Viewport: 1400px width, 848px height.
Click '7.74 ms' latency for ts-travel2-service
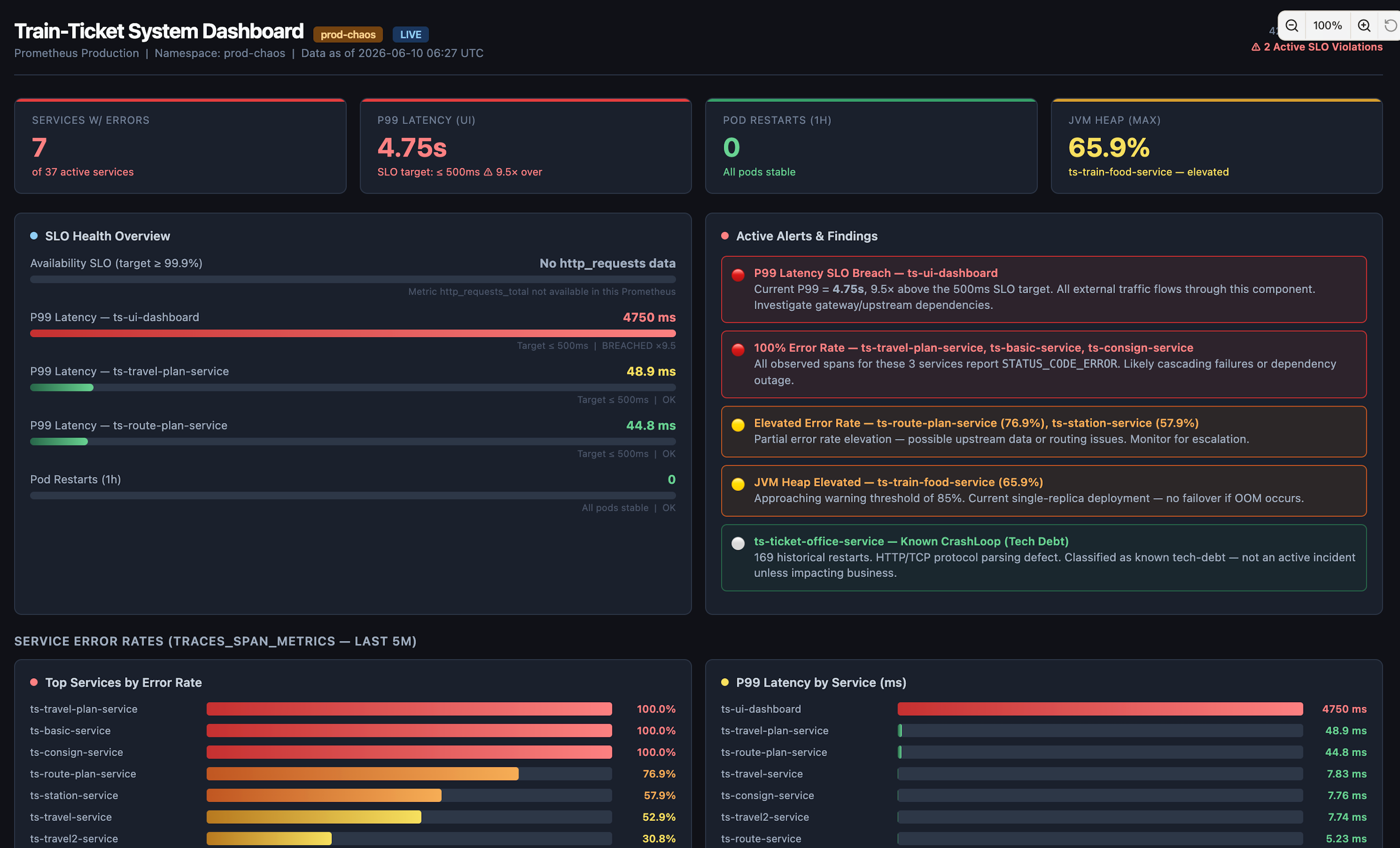tap(1347, 817)
